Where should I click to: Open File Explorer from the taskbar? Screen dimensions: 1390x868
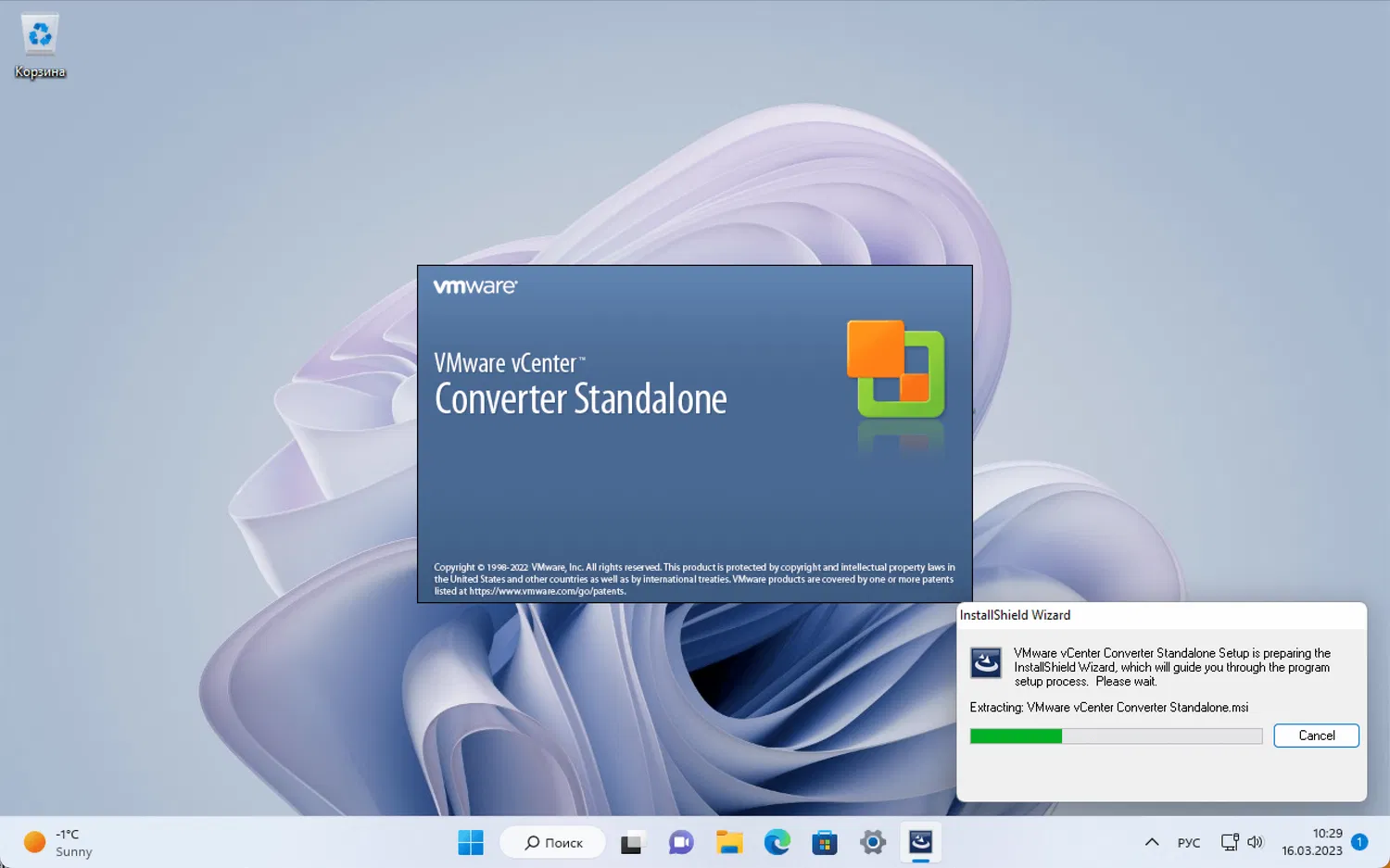[x=729, y=842]
